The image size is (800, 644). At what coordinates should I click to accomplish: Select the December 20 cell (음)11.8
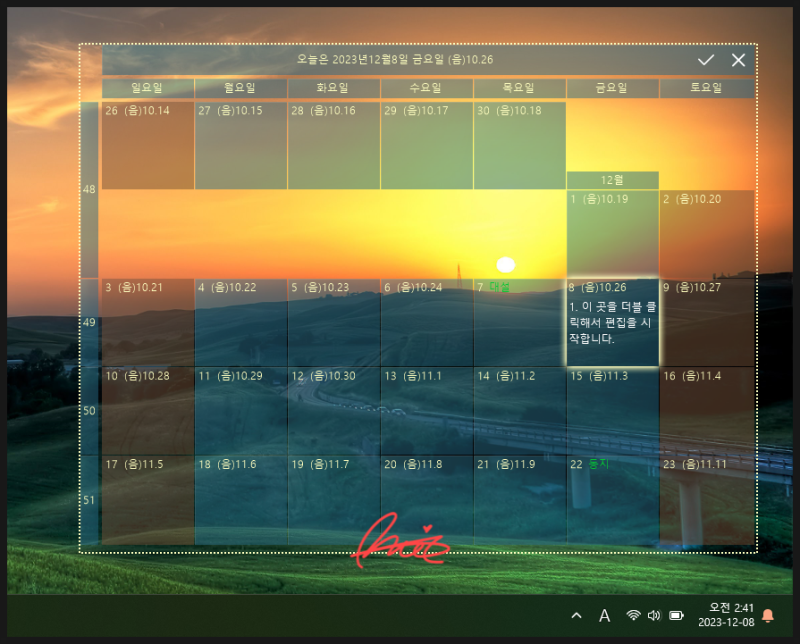[427, 500]
